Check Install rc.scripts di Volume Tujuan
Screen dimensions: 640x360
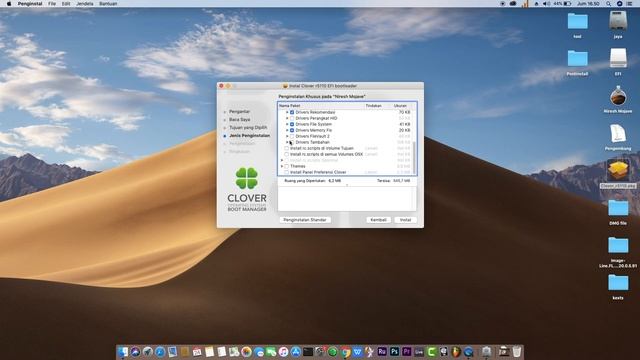[287, 149]
